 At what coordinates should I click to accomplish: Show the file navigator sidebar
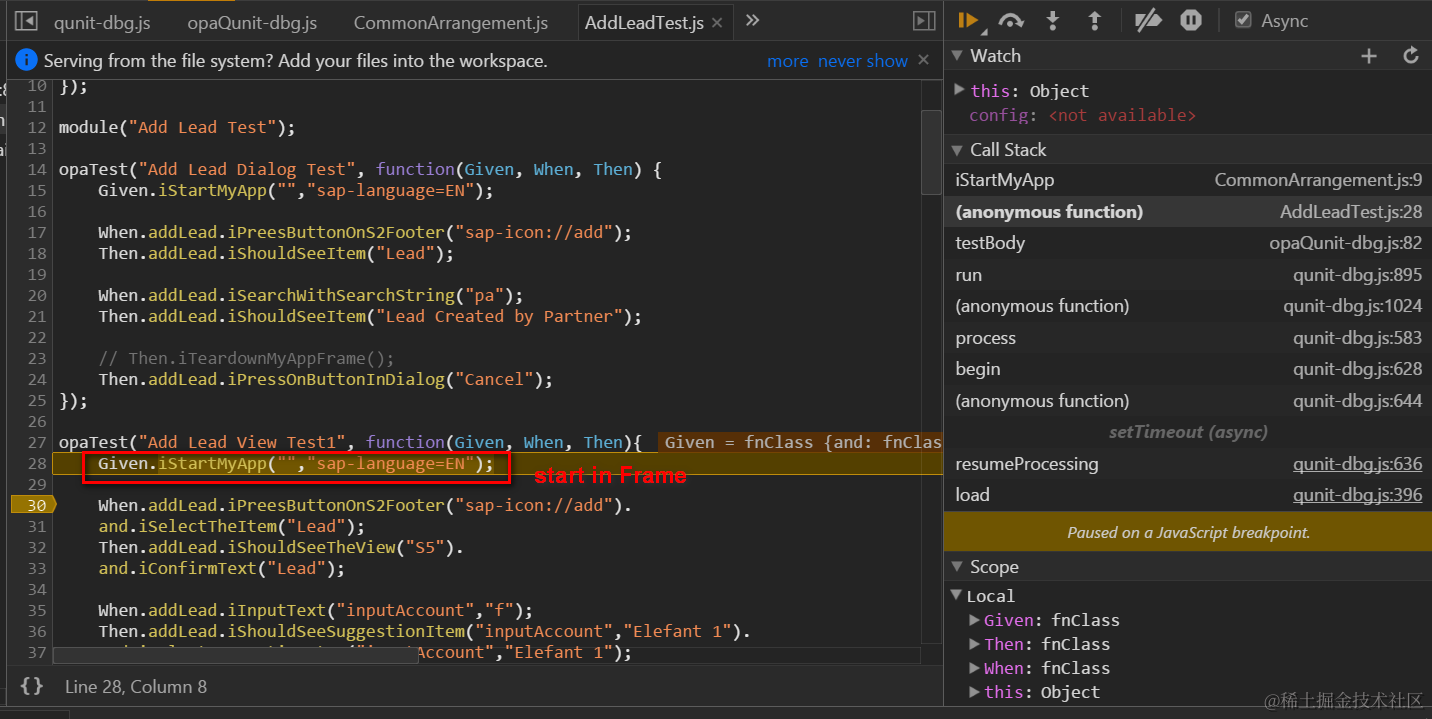point(27,21)
